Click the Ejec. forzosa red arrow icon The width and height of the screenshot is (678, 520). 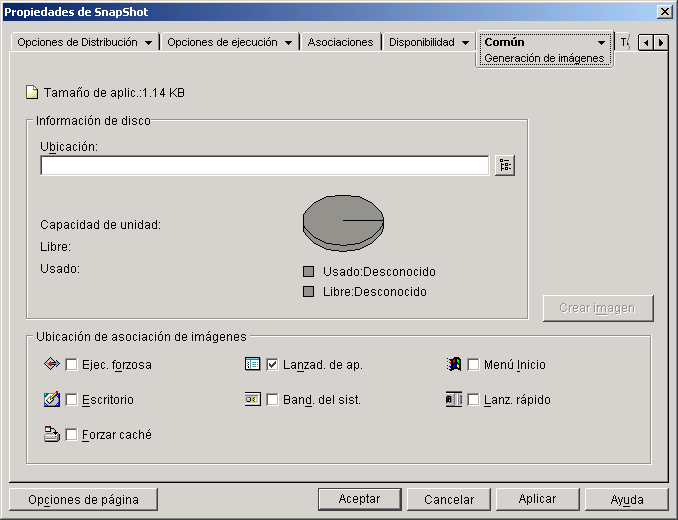52,364
